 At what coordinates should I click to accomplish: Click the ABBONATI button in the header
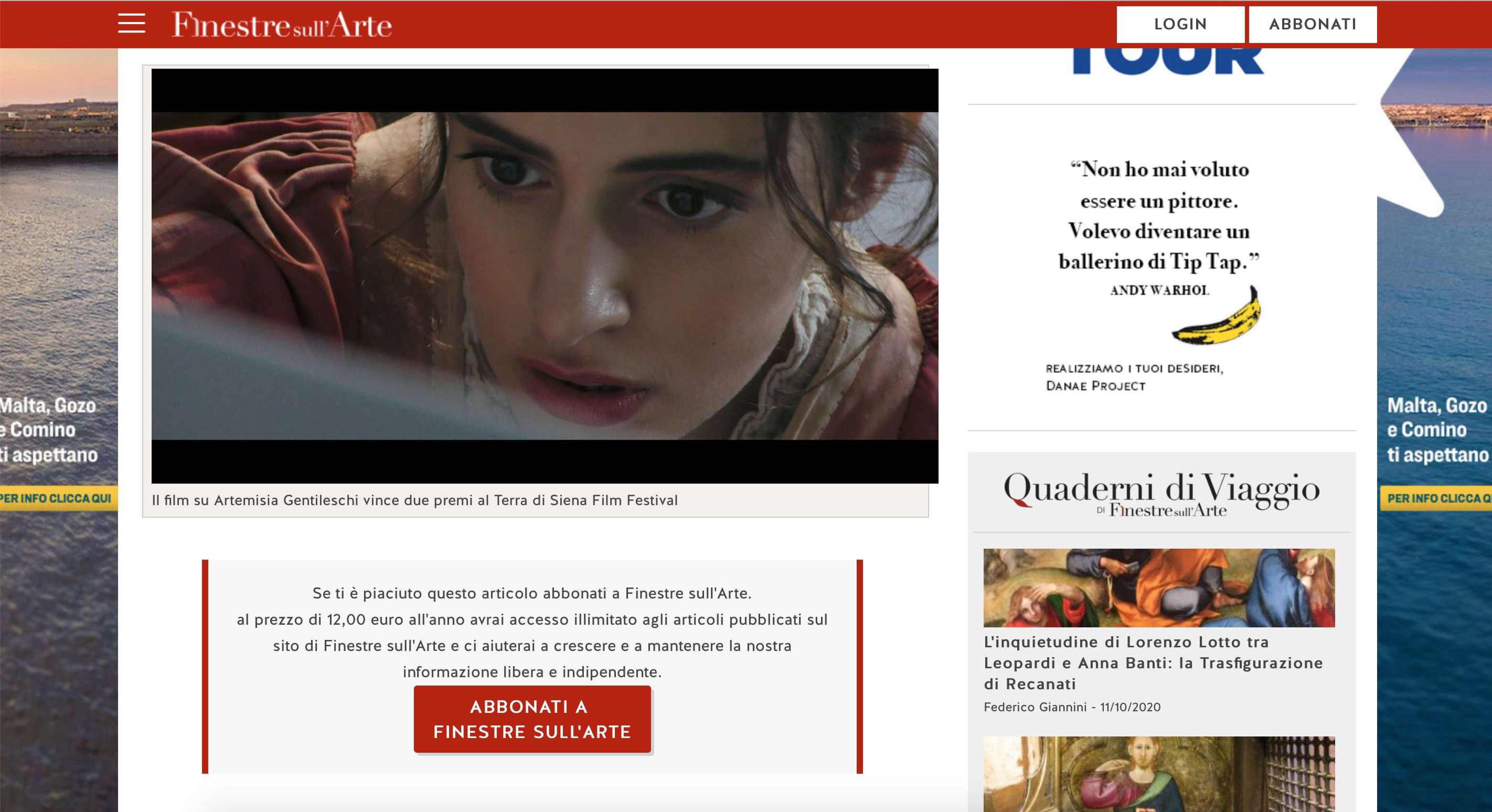tap(1312, 24)
